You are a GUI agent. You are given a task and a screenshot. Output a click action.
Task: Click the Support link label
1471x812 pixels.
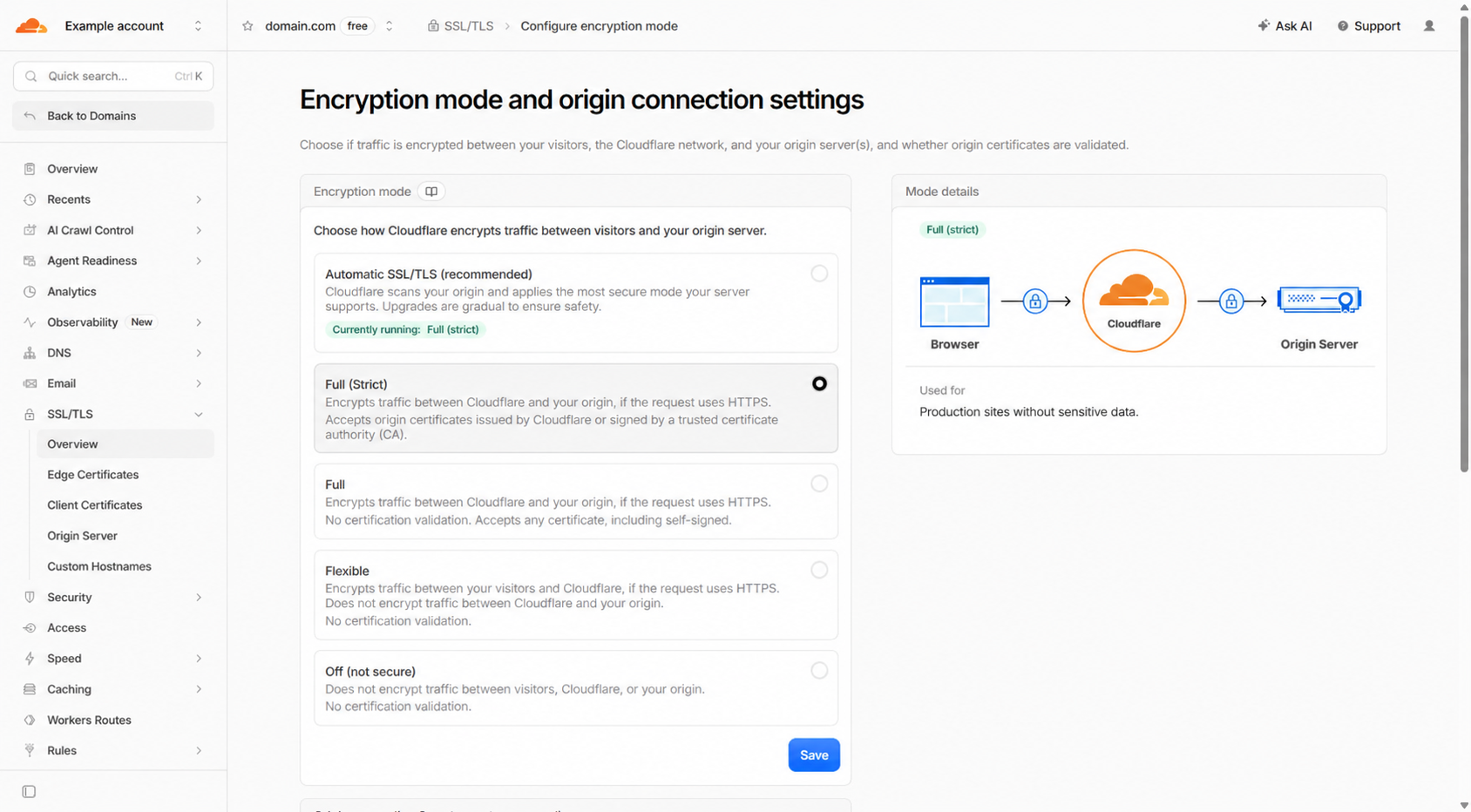(x=1377, y=26)
